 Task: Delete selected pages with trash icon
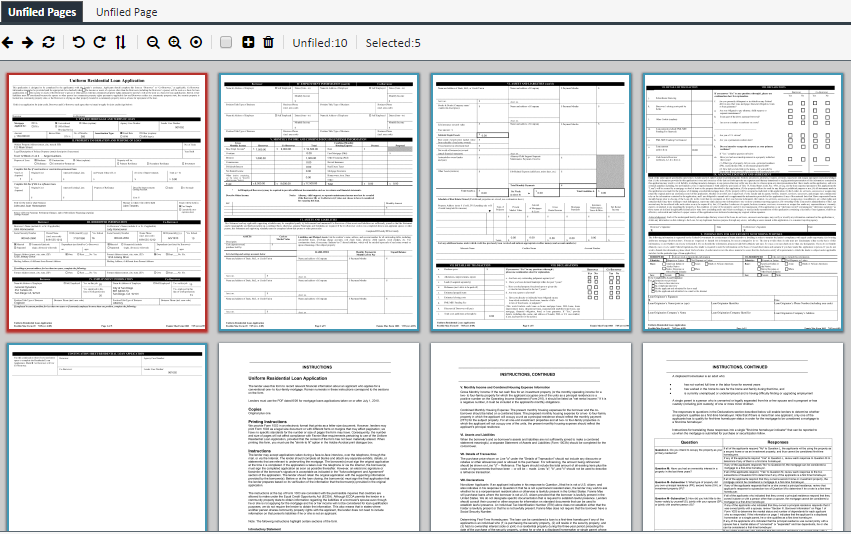tap(268, 43)
